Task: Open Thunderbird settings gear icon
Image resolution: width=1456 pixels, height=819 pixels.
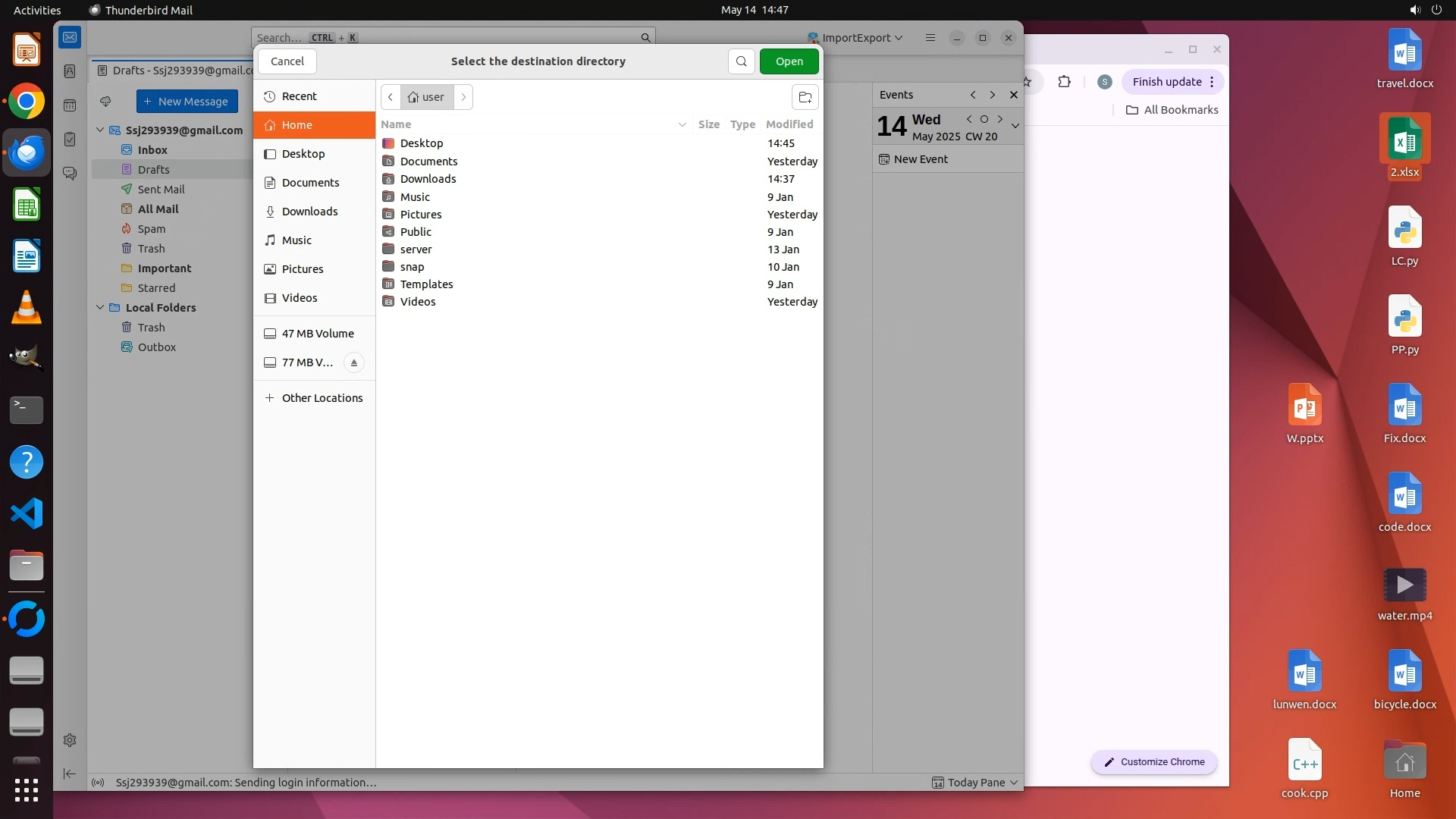Action: click(70, 740)
